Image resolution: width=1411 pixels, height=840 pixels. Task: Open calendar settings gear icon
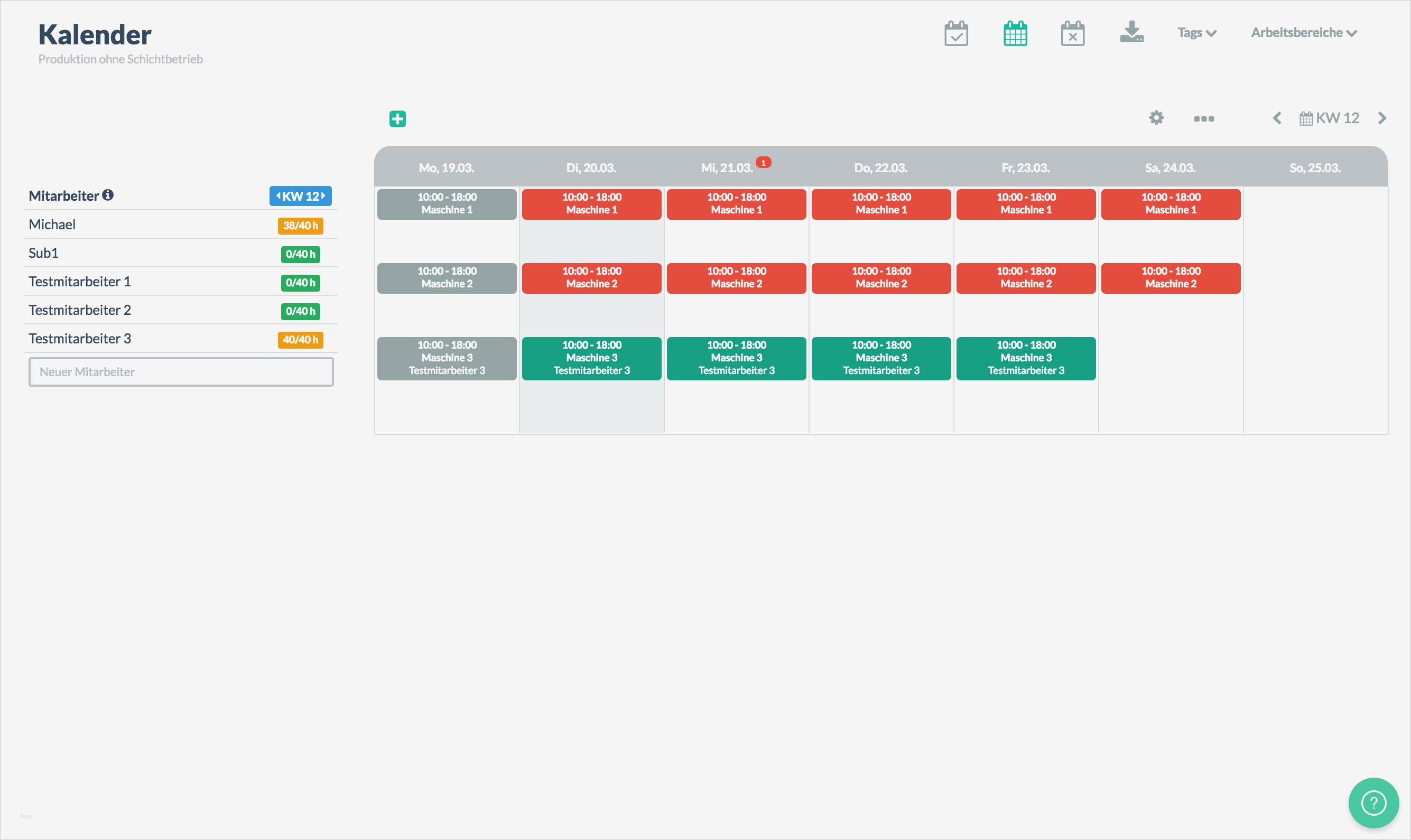[x=1156, y=118]
